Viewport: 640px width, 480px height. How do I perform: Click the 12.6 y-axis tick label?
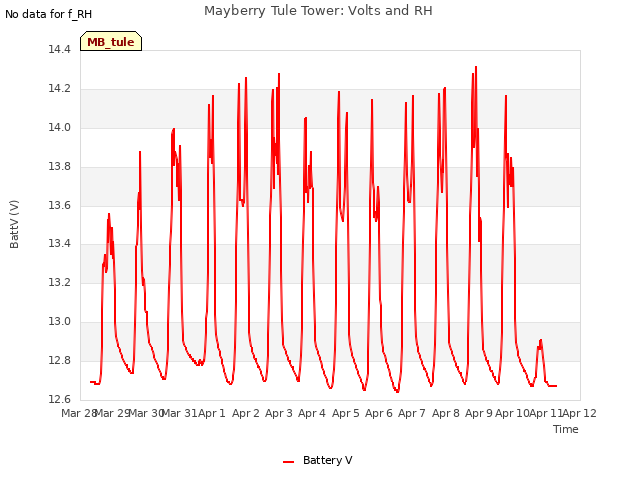[x=59, y=399]
